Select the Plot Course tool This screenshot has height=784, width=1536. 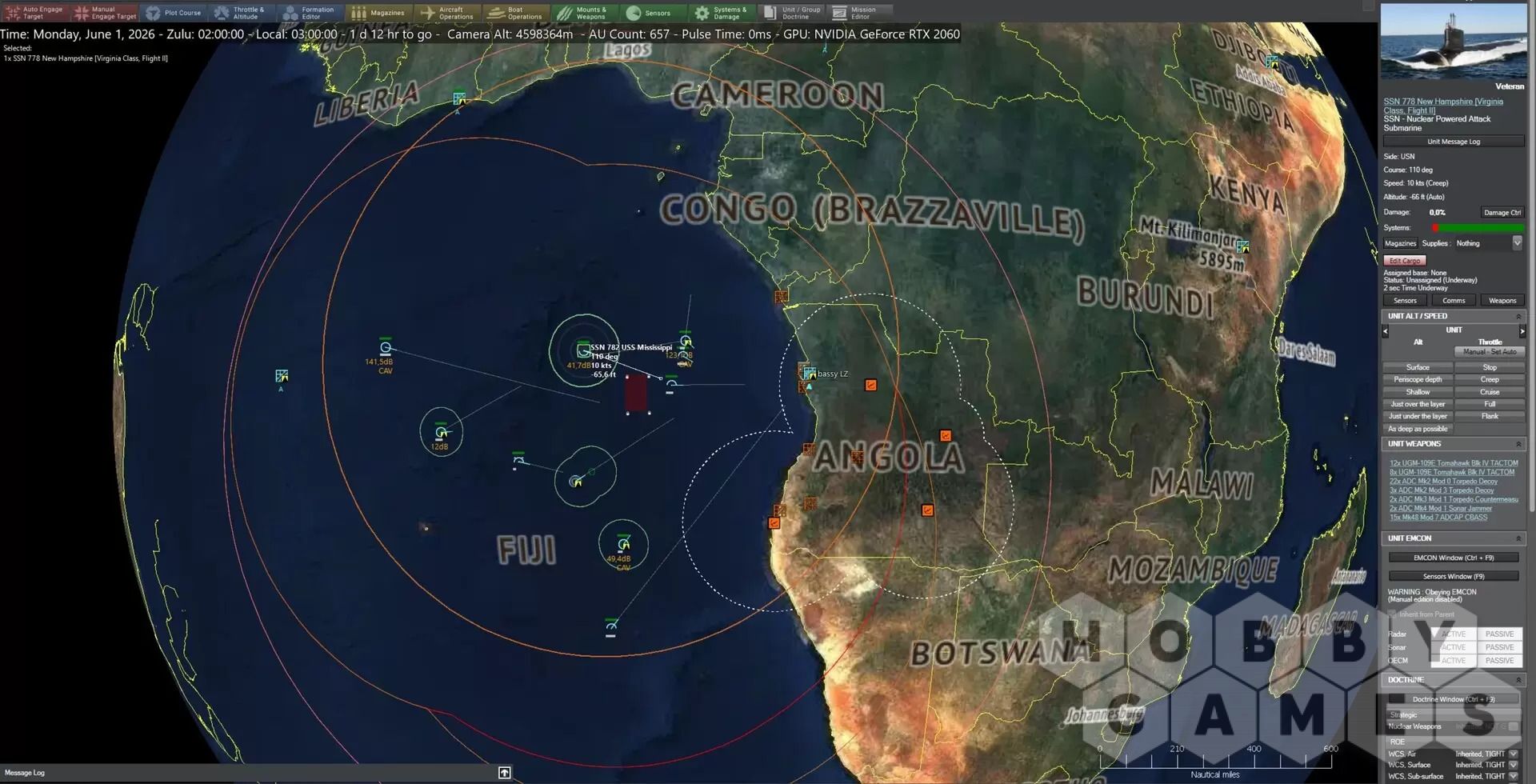[174, 13]
